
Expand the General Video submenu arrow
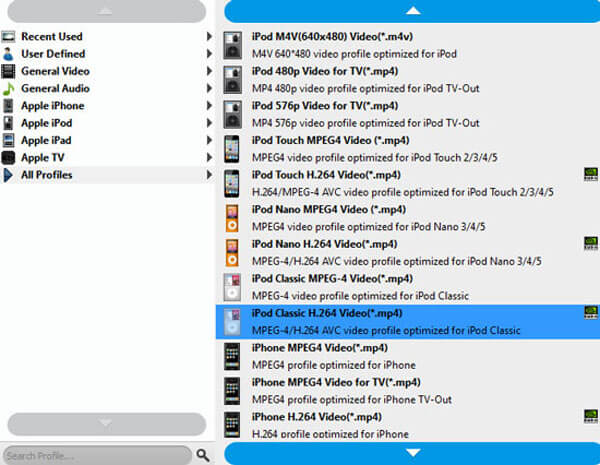pos(209,71)
